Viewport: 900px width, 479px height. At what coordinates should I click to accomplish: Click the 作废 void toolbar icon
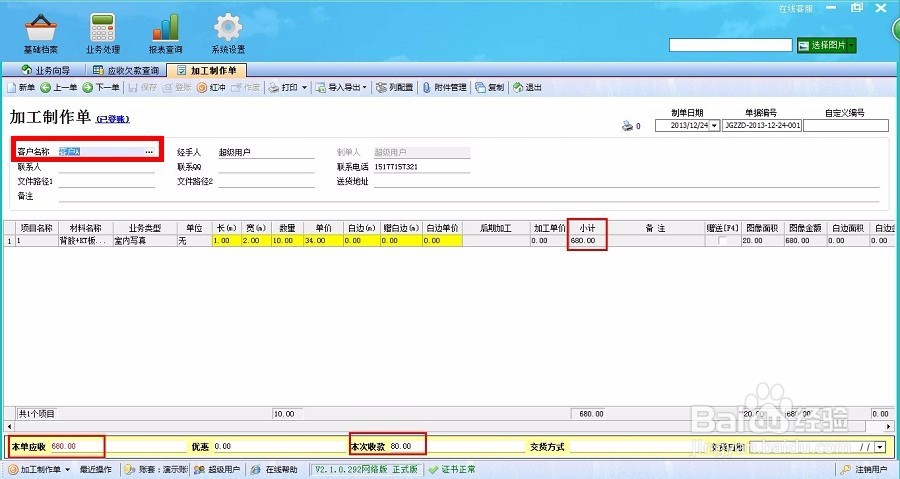[x=246, y=87]
